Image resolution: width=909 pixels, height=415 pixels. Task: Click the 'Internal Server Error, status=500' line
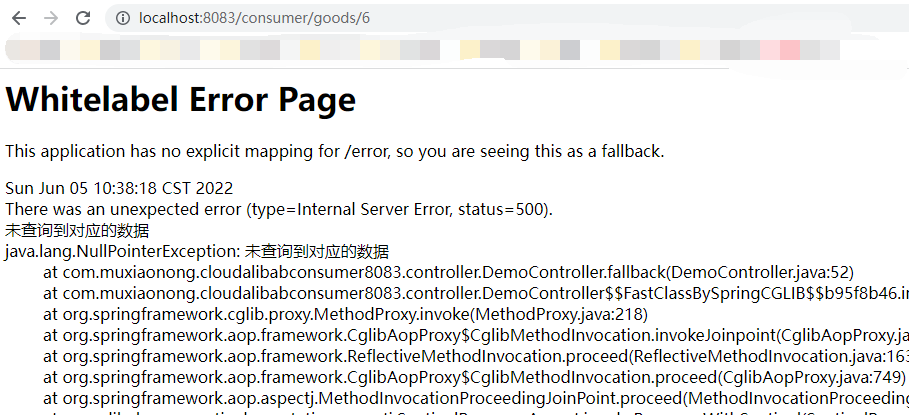[279, 209]
